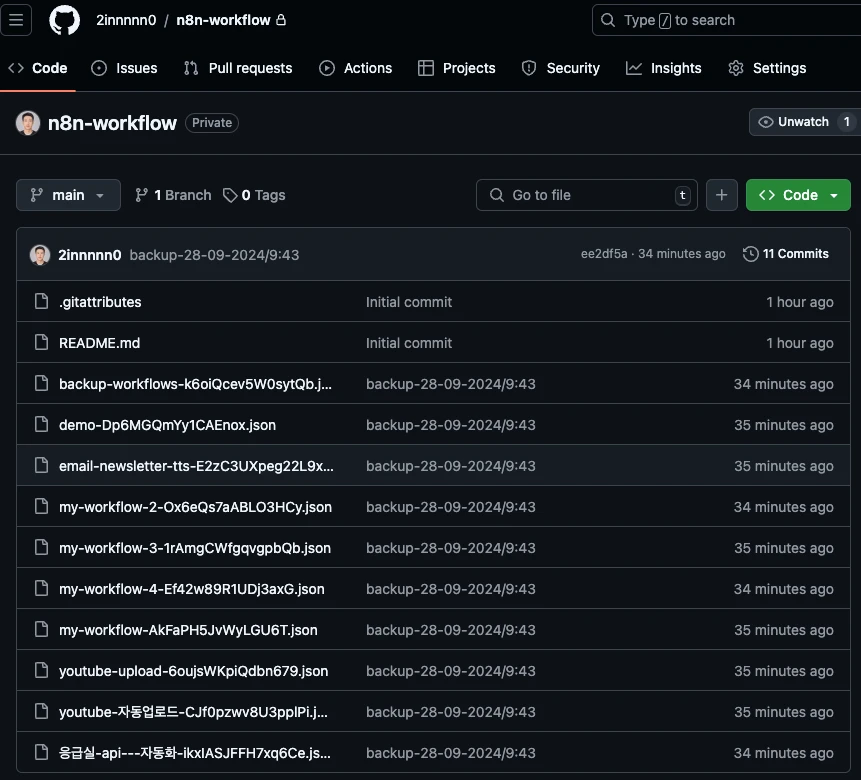The image size is (861, 780).
Task: Open my-workflow-3-1rAmgCWfgqvgpbQb.json
Action: (x=195, y=548)
